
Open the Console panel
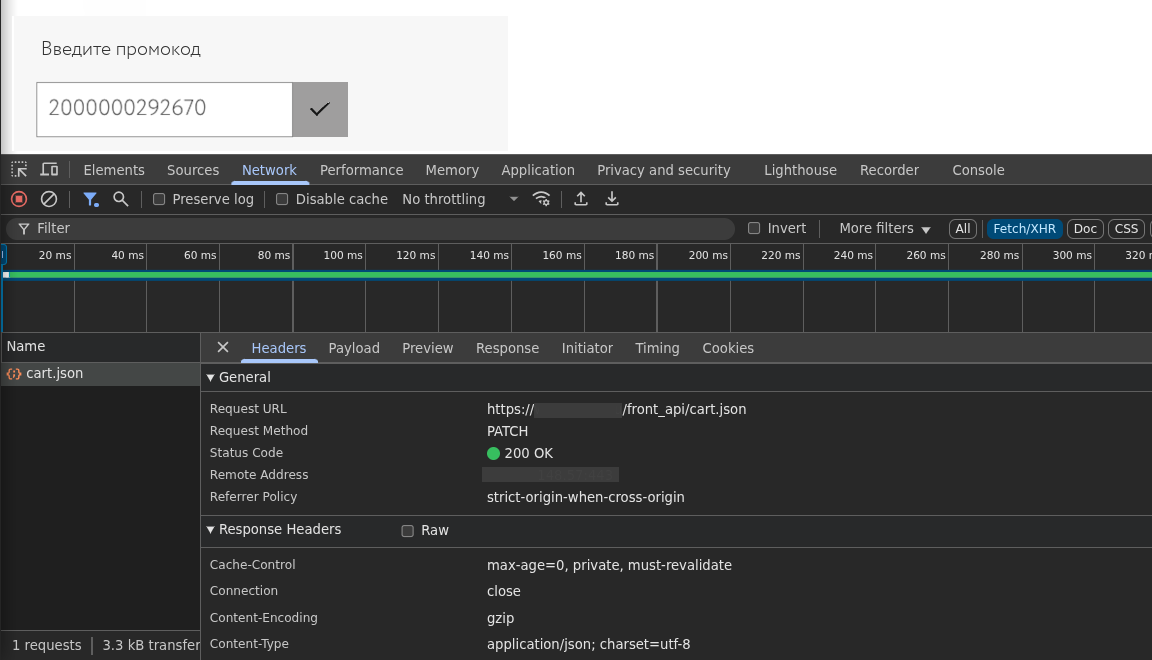pyautogui.click(x=978, y=170)
